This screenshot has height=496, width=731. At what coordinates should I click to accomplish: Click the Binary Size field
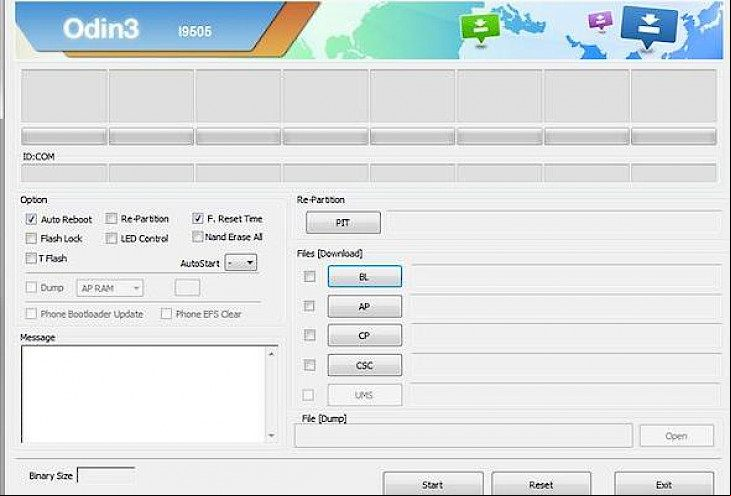click(x=106, y=476)
